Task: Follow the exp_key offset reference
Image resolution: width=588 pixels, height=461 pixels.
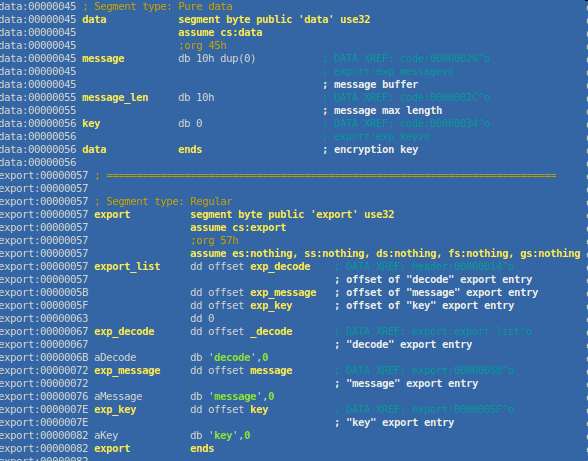Action: tap(271, 306)
